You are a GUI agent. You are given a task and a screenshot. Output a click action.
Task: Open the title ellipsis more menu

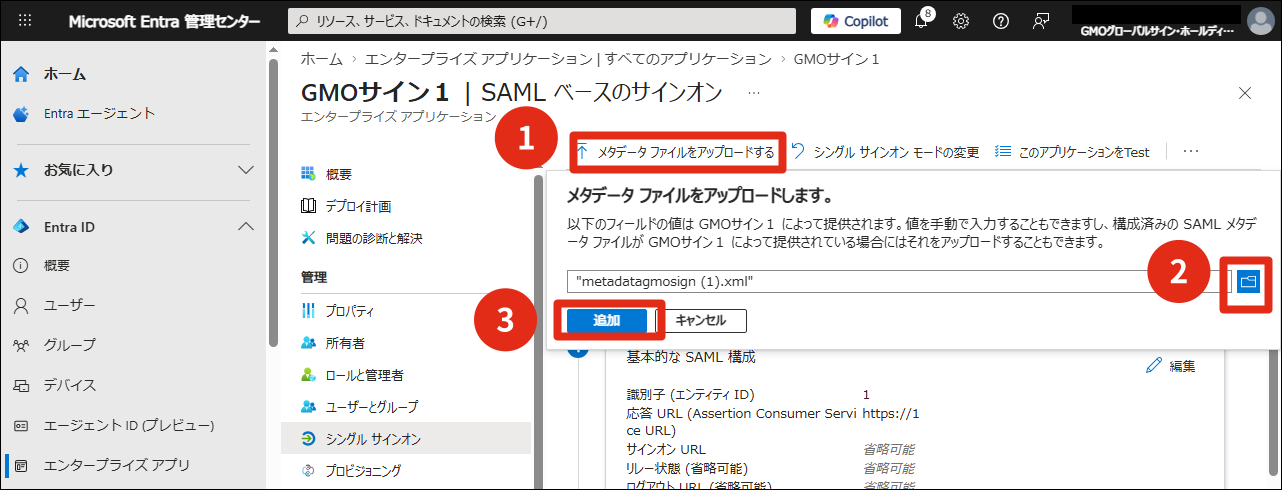[x=754, y=93]
